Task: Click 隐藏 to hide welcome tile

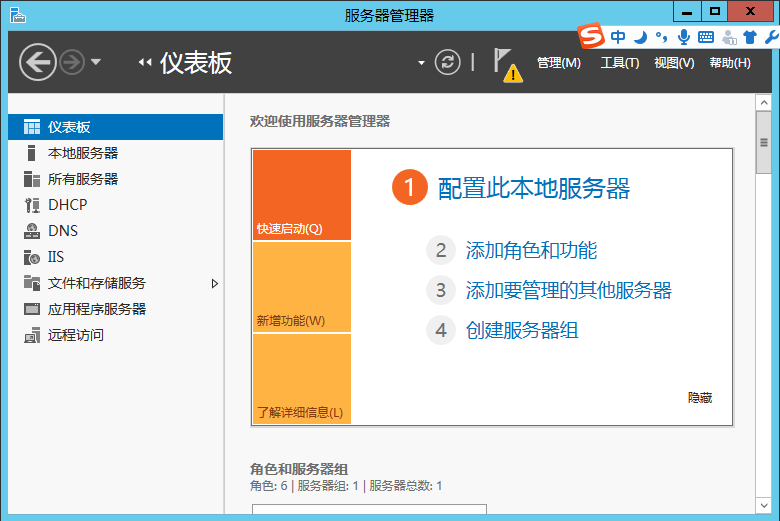Action: tap(700, 398)
